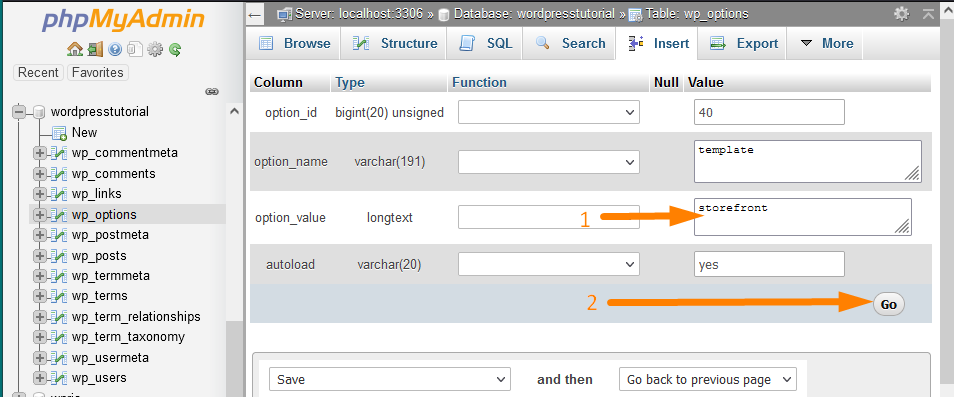Open the MySQL documentation page icon
The height and width of the screenshot is (397, 954).
[134, 49]
